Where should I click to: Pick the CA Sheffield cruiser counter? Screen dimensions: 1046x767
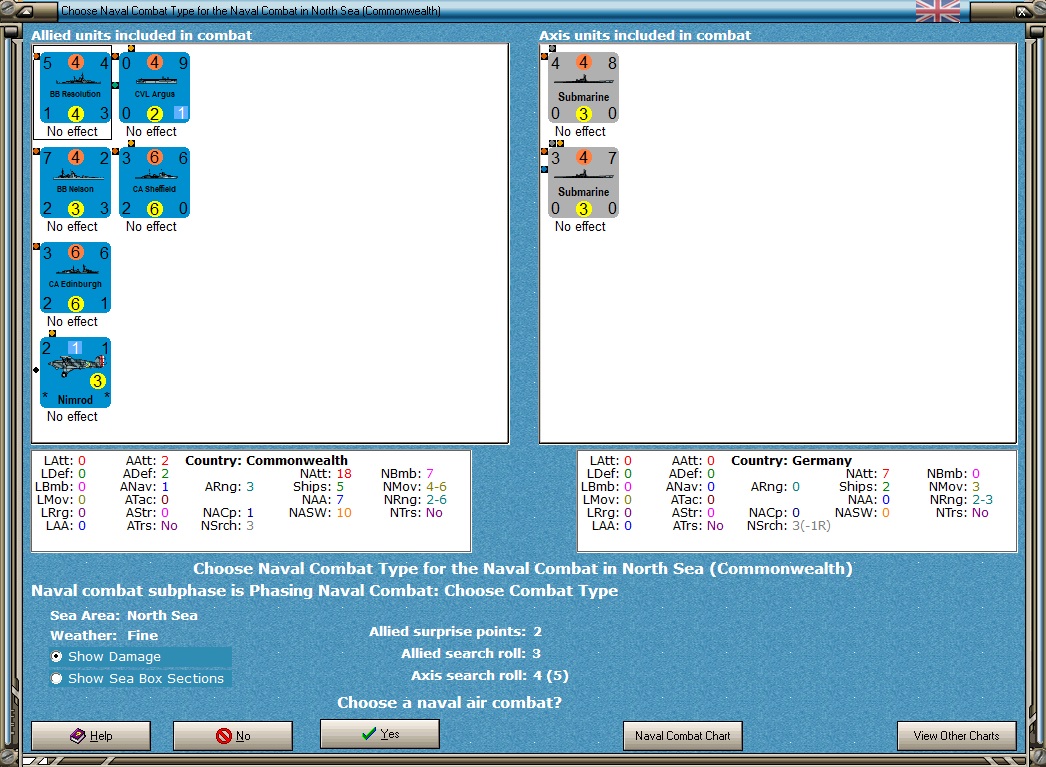coord(155,183)
